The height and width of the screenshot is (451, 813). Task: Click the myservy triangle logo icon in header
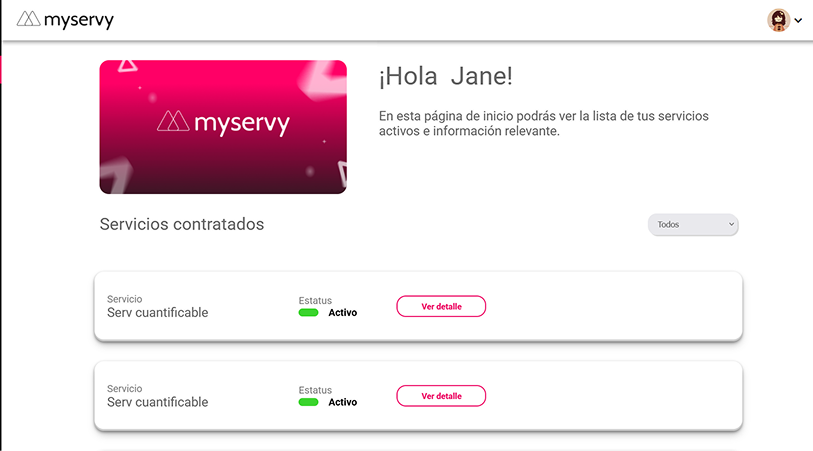pos(29,19)
